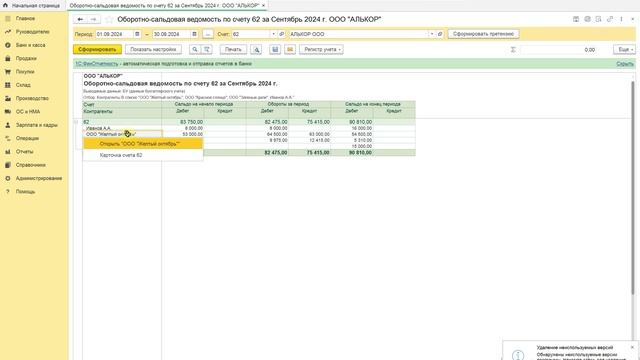Click the end date field 30.09.2024
640x360 pixels.
pos(171,34)
